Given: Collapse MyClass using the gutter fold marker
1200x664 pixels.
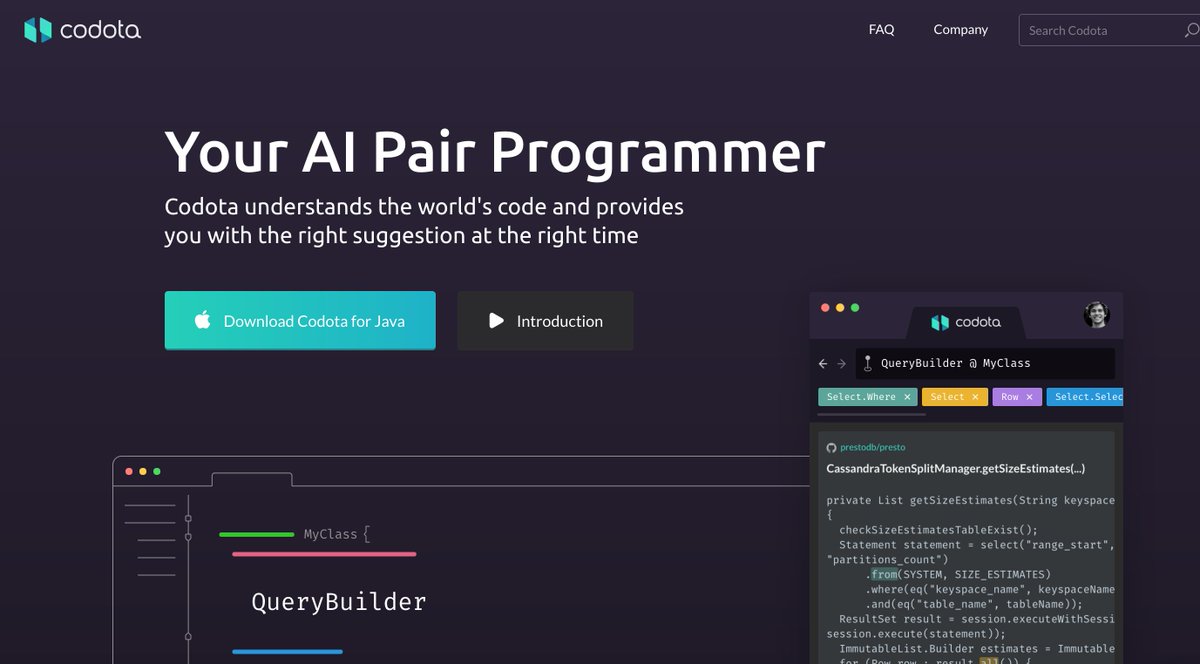Looking at the screenshot, I should pyautogui.click(x=188, y=537).
